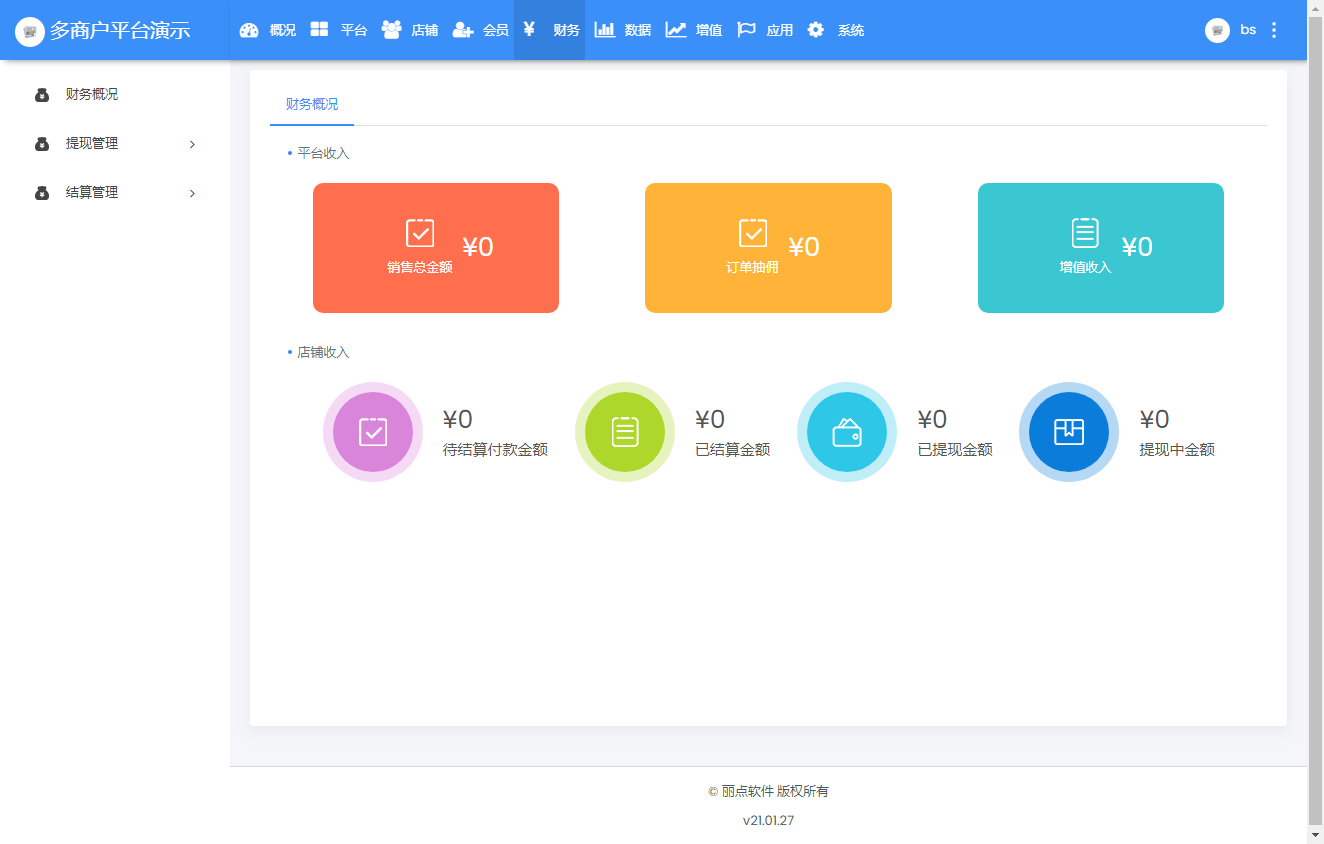Click the user avatar next to bs
The height and width of the screenshot is (844, 1324).
(x=1217, y=30)
